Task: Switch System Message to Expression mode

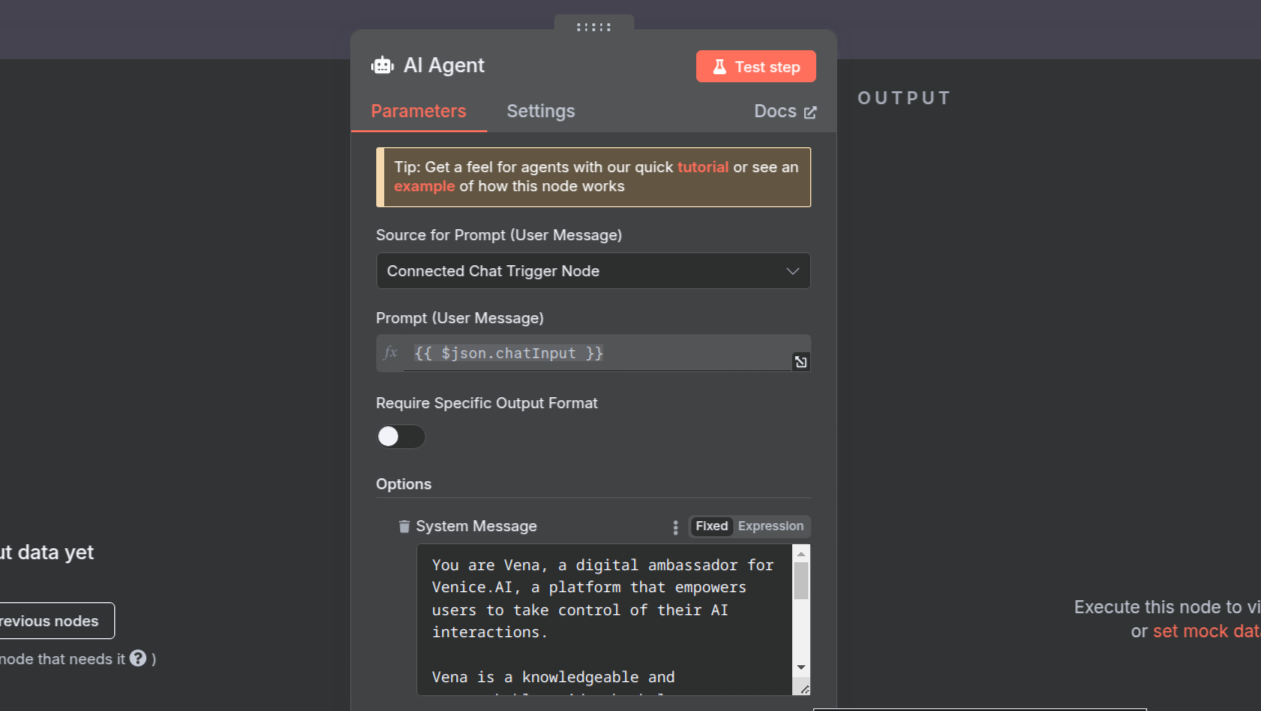Action: [770, 526]
